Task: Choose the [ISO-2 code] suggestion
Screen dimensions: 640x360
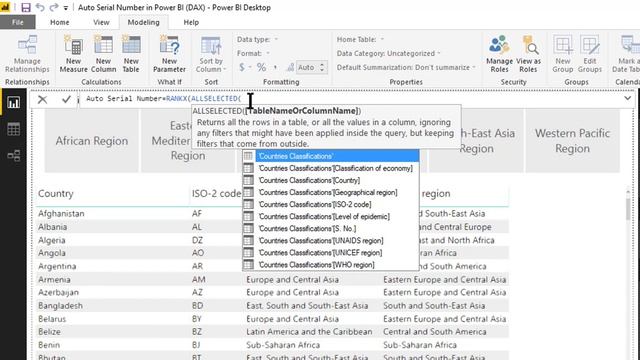Action: tap(331, 204)
